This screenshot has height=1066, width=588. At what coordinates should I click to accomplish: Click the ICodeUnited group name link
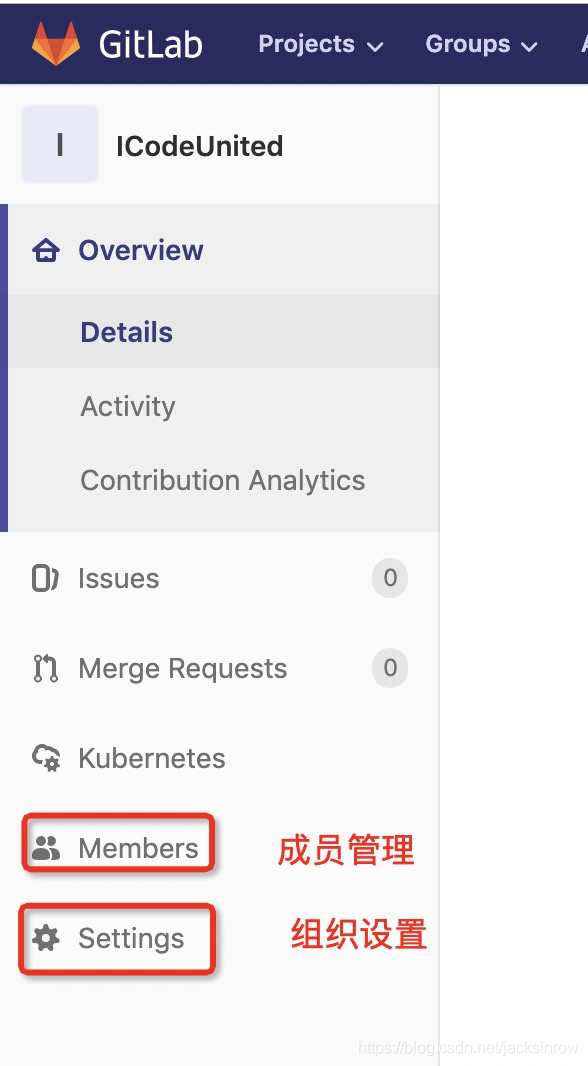point(199,146)
